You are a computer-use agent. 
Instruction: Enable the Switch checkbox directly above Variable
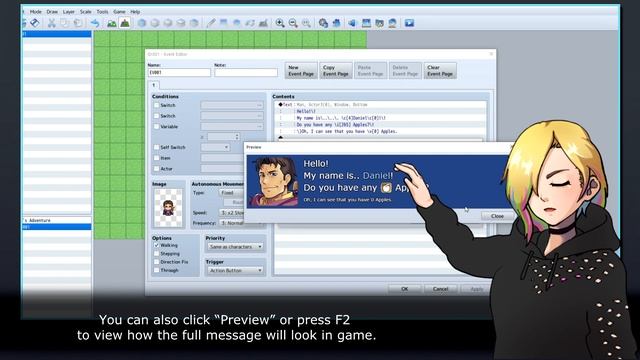[x=156, y=116]
